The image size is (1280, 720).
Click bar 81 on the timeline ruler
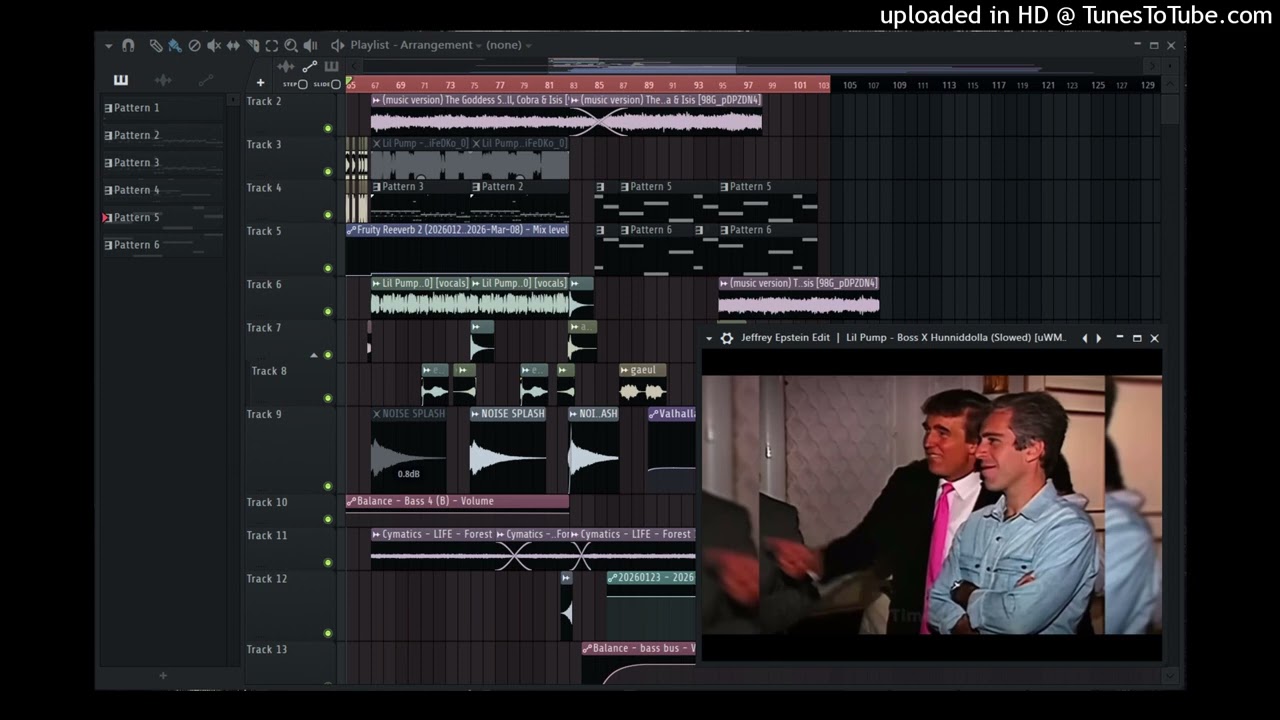pos(549,85)
